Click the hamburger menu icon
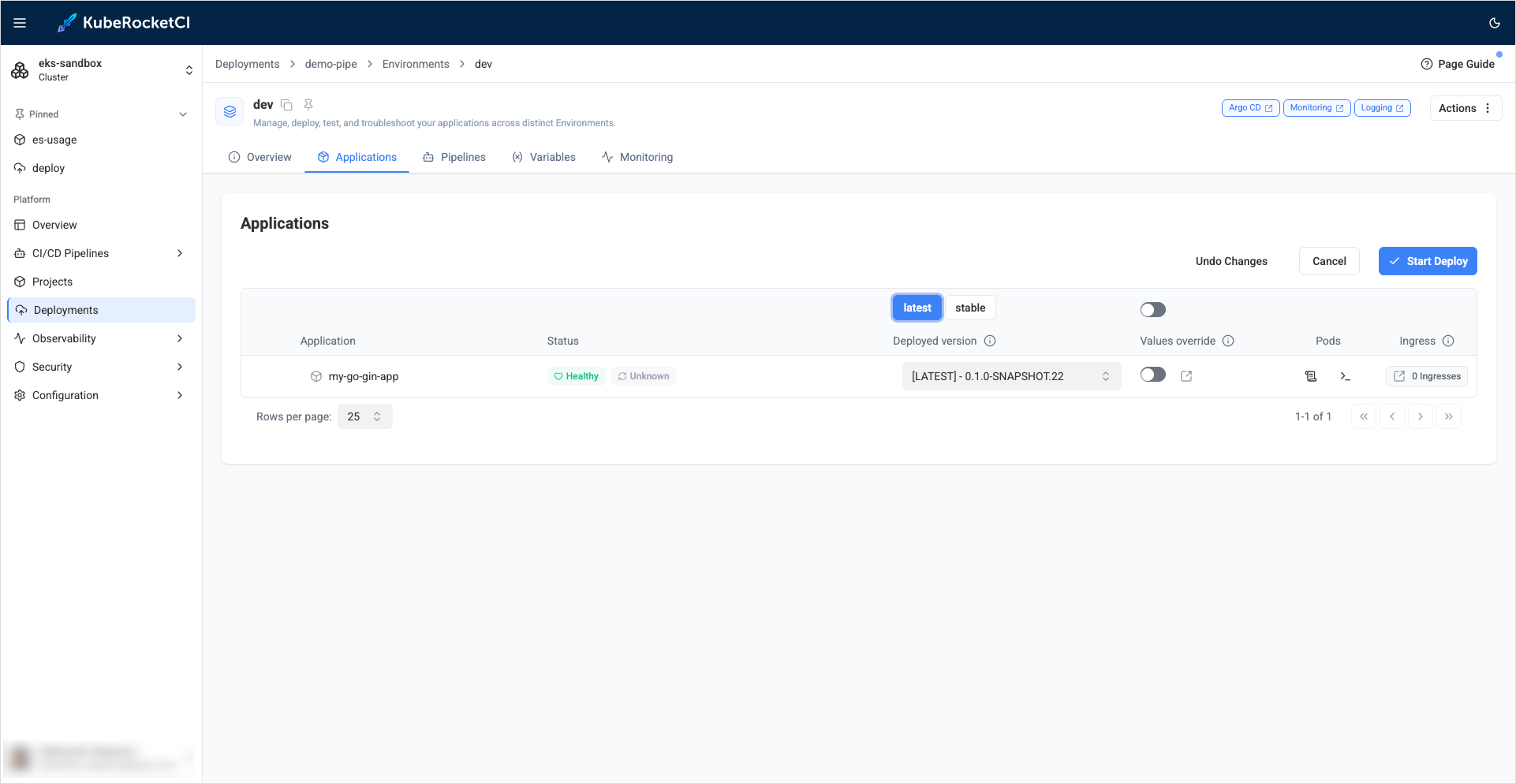The image size is (1516, 784). (20, 23)
